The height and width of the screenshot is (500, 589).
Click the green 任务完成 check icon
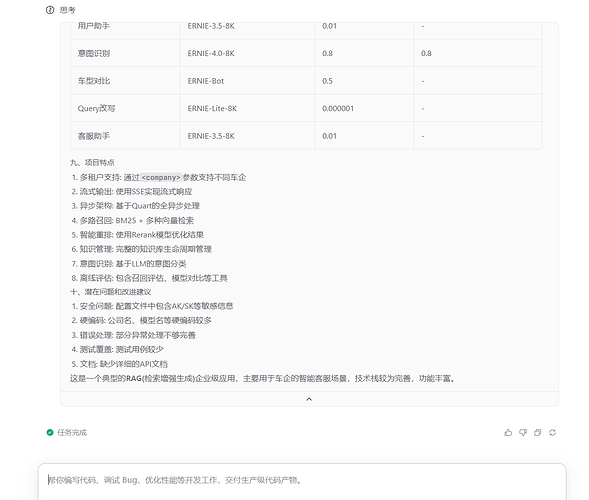[50, 432]
